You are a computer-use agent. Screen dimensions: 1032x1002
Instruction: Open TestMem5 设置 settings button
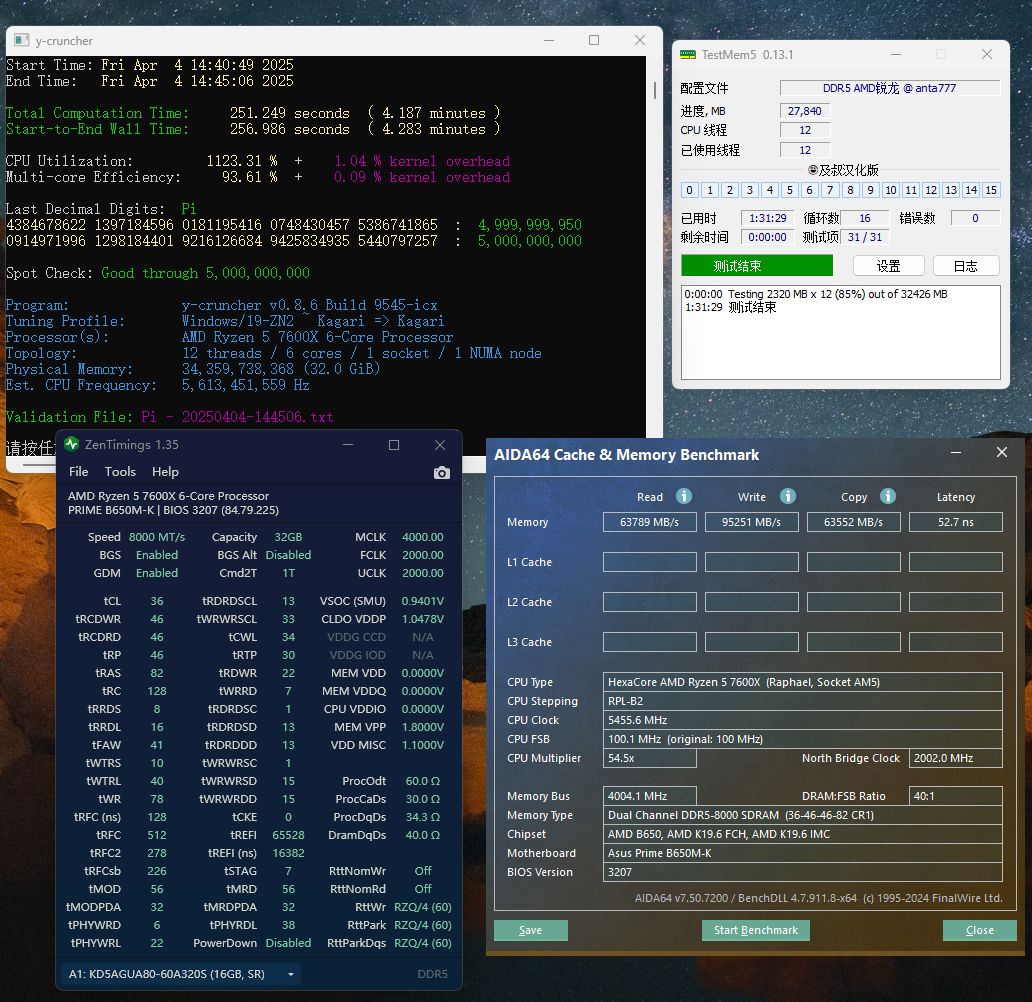888,266
